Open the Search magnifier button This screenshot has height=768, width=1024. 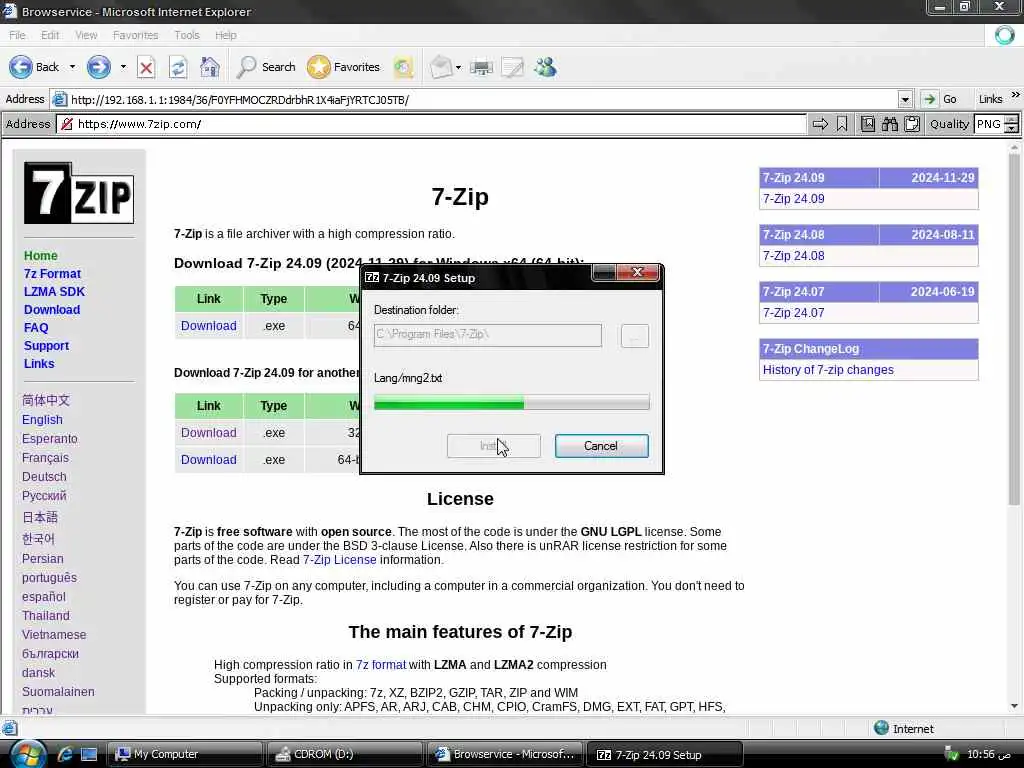[x=266, y=67]
